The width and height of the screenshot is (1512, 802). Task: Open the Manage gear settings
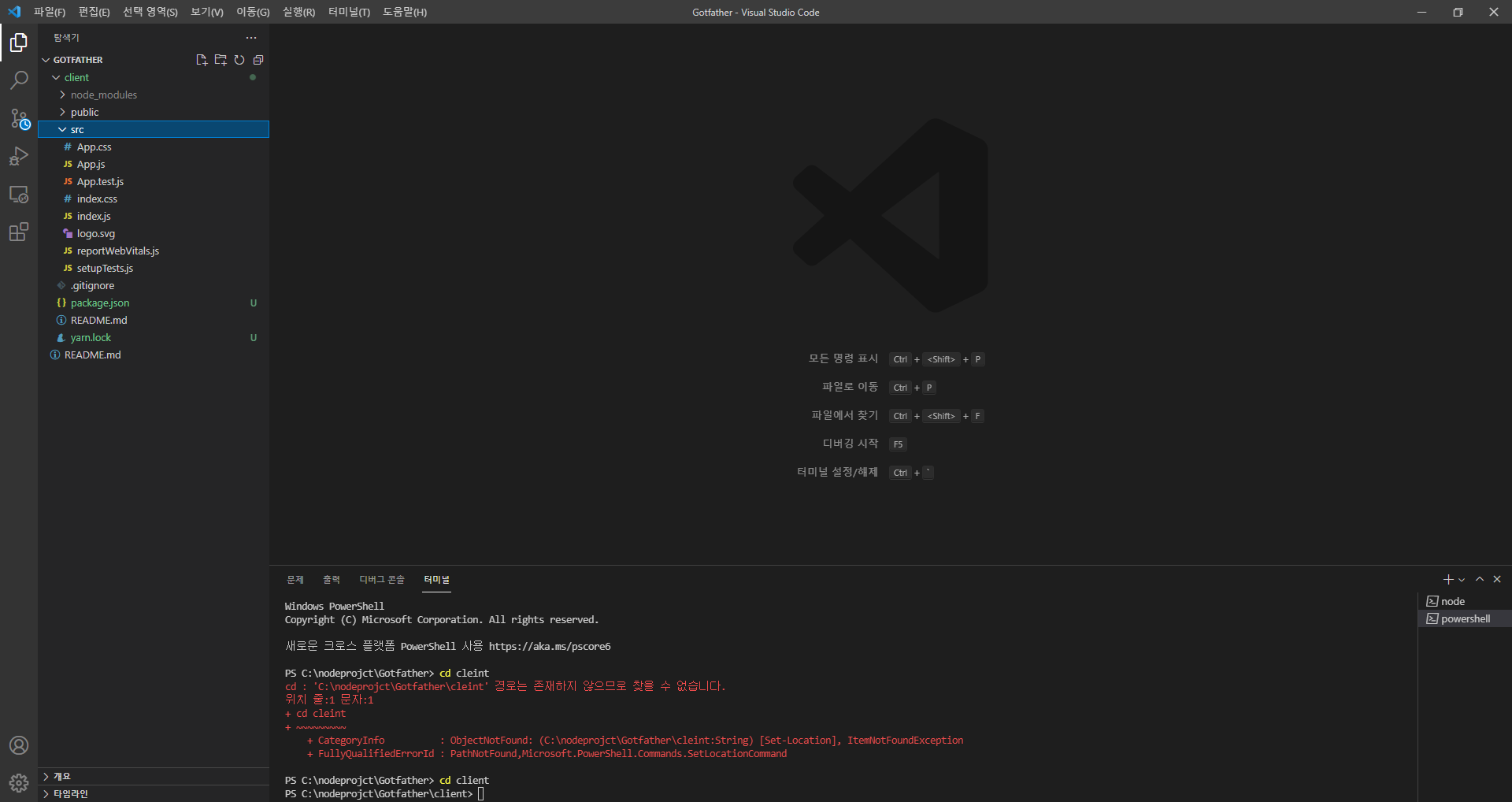tap(19, 783)
